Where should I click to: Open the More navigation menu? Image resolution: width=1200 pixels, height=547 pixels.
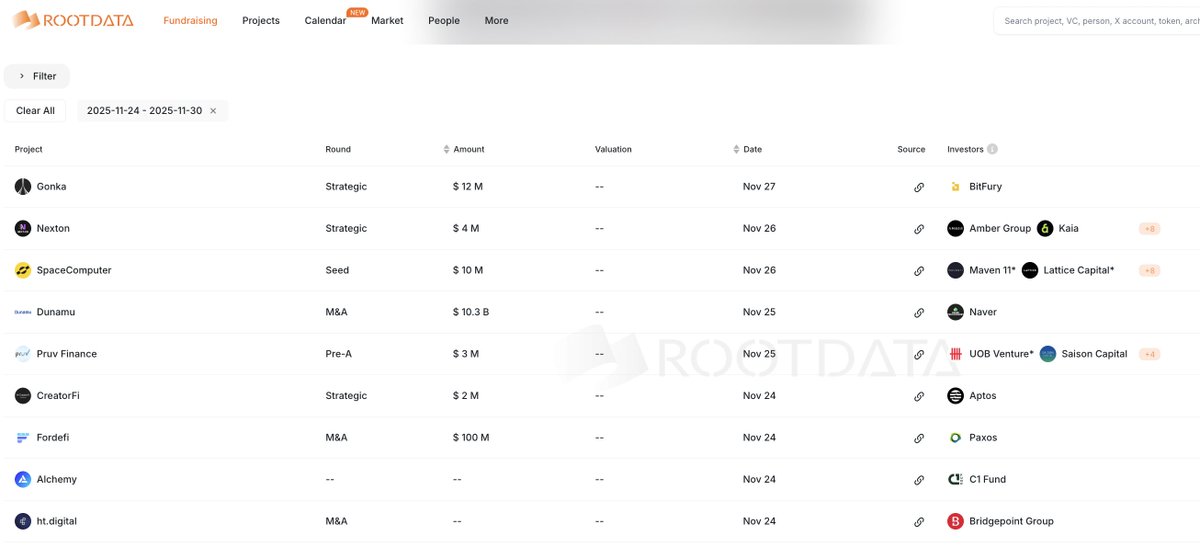pos(496,21)
